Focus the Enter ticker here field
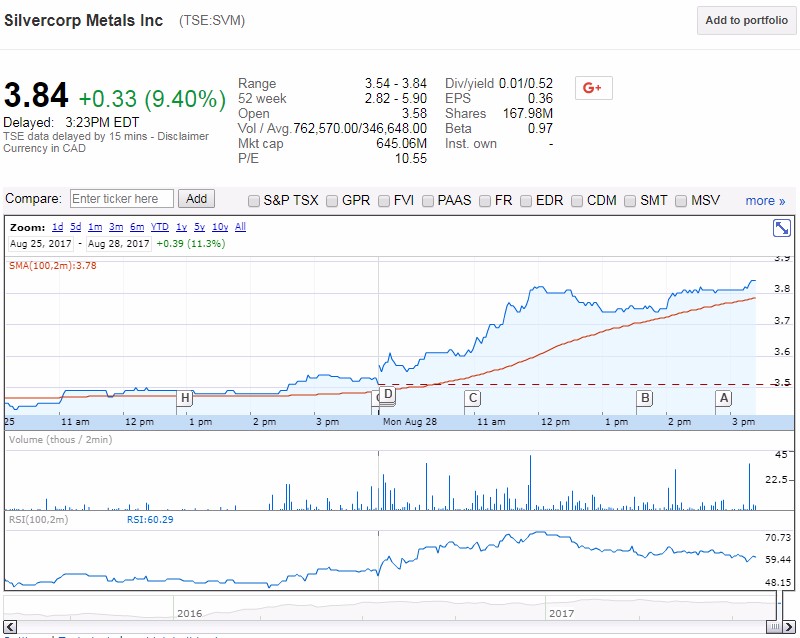 (122, 199)
